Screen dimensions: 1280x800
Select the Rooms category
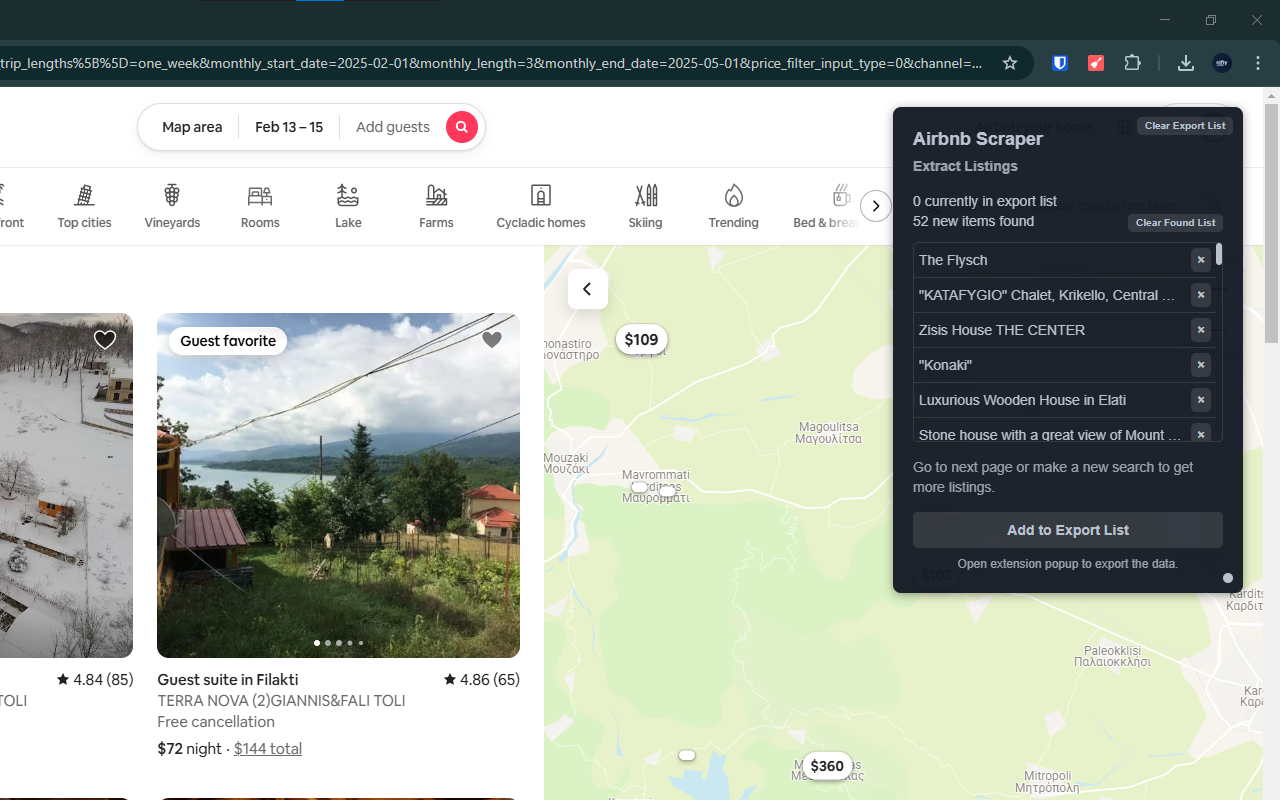[260, 206]
